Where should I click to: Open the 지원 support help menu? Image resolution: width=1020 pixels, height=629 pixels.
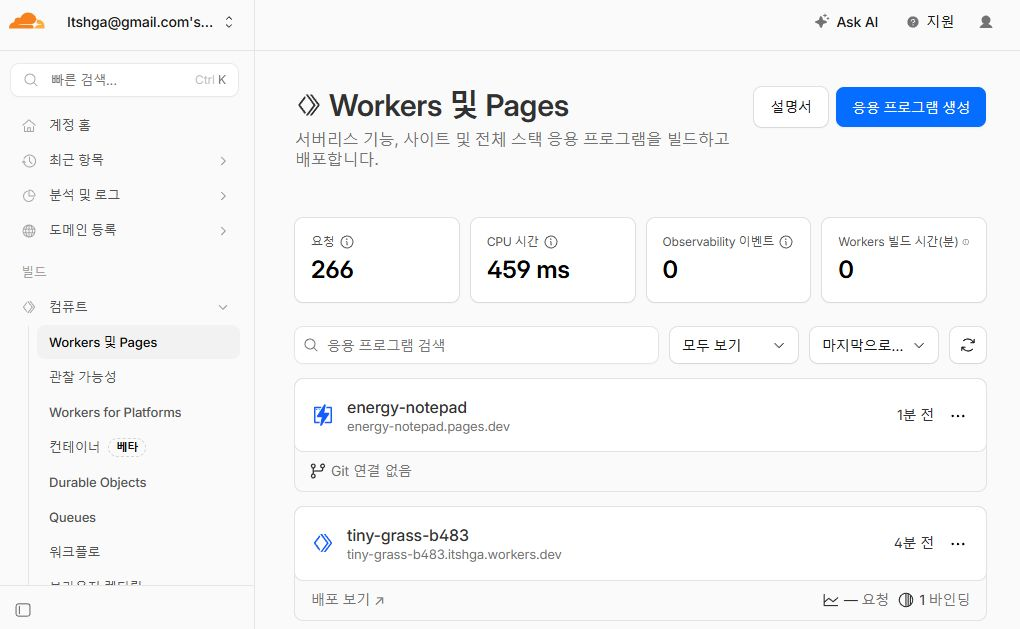(930, 22)
